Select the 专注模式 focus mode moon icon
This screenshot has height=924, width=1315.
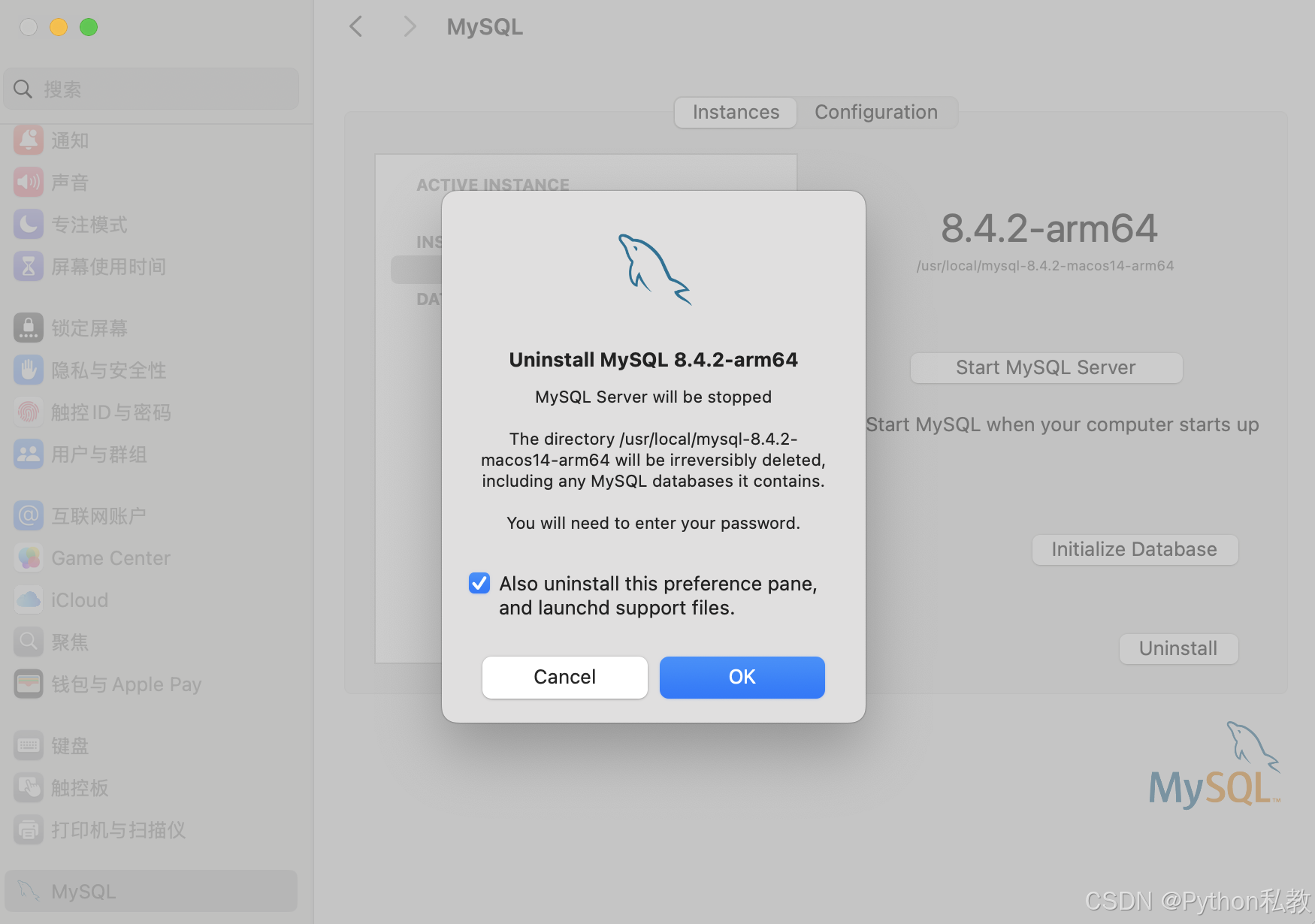tap(29, 225)
